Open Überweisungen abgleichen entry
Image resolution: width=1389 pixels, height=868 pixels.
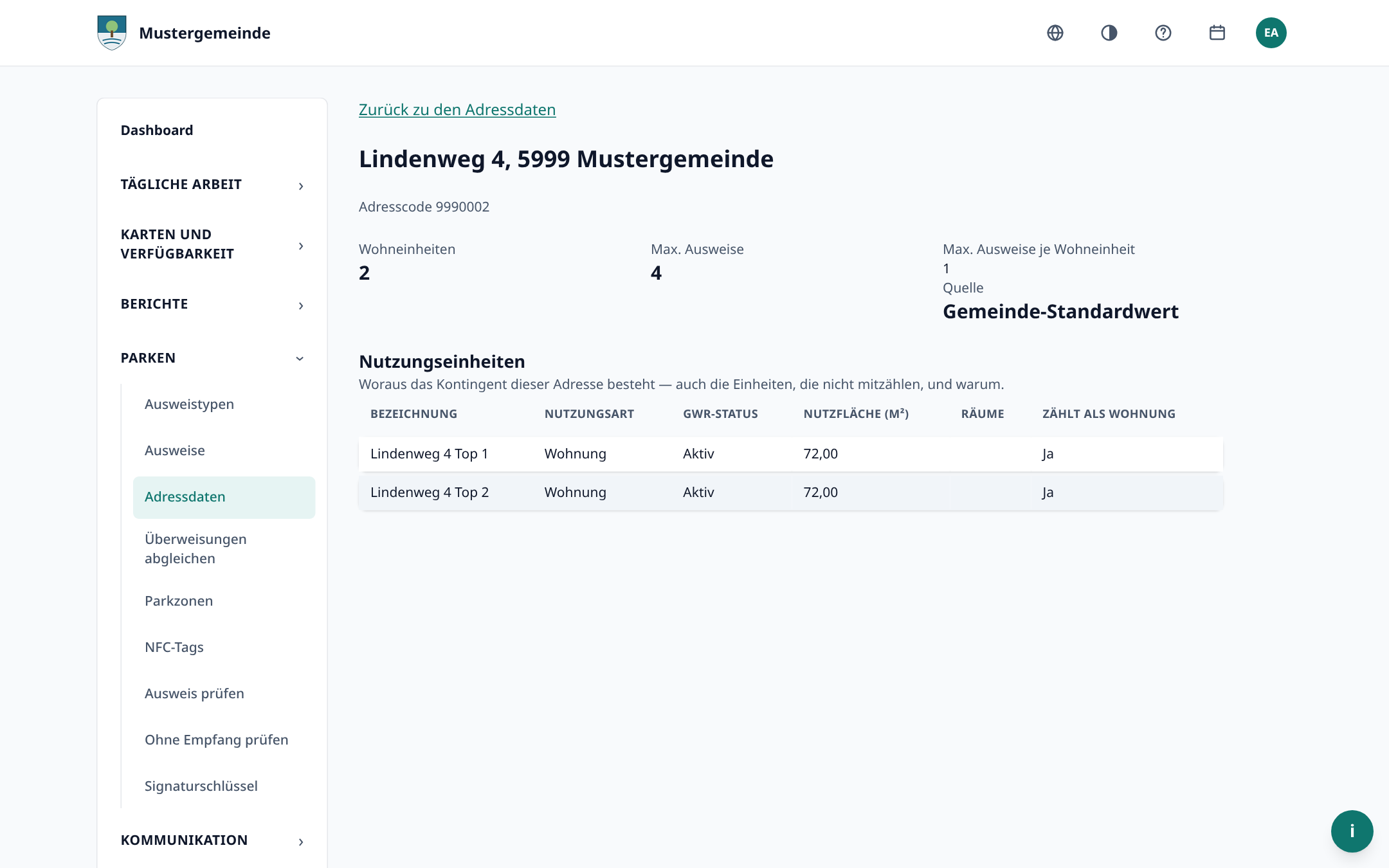coord(195,549)
